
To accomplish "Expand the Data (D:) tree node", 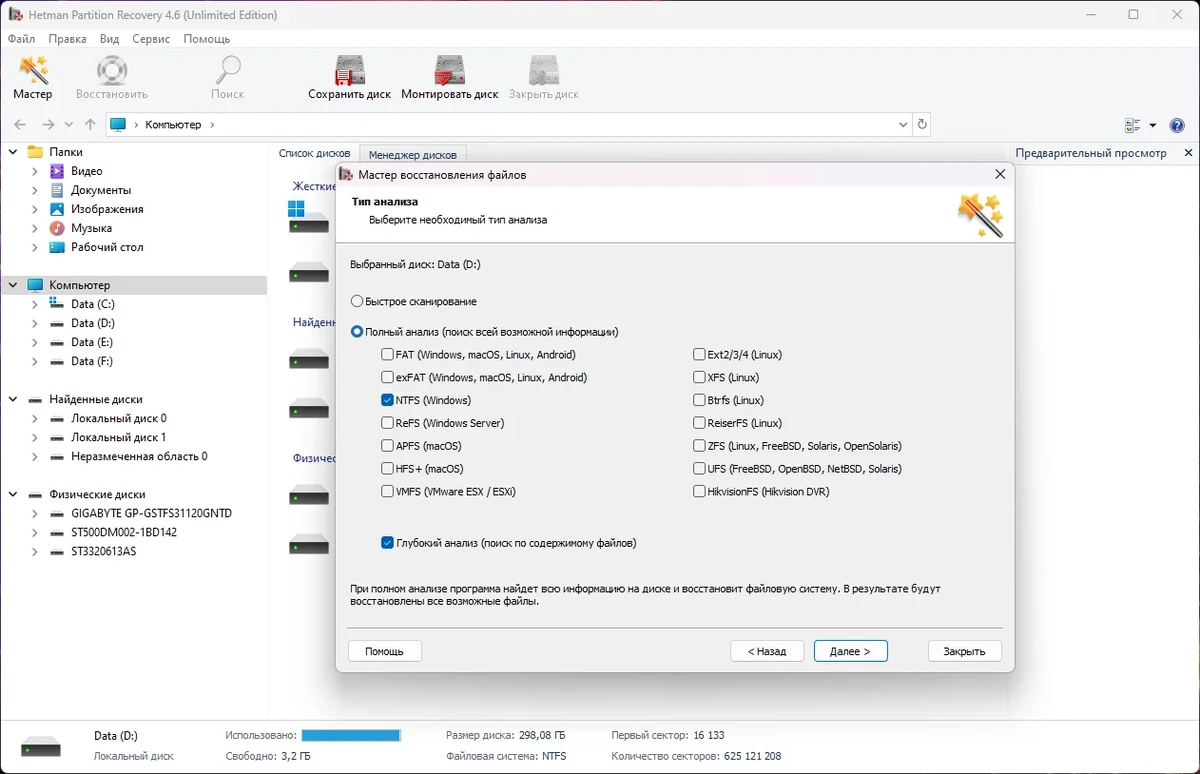I will pos(35,323).
